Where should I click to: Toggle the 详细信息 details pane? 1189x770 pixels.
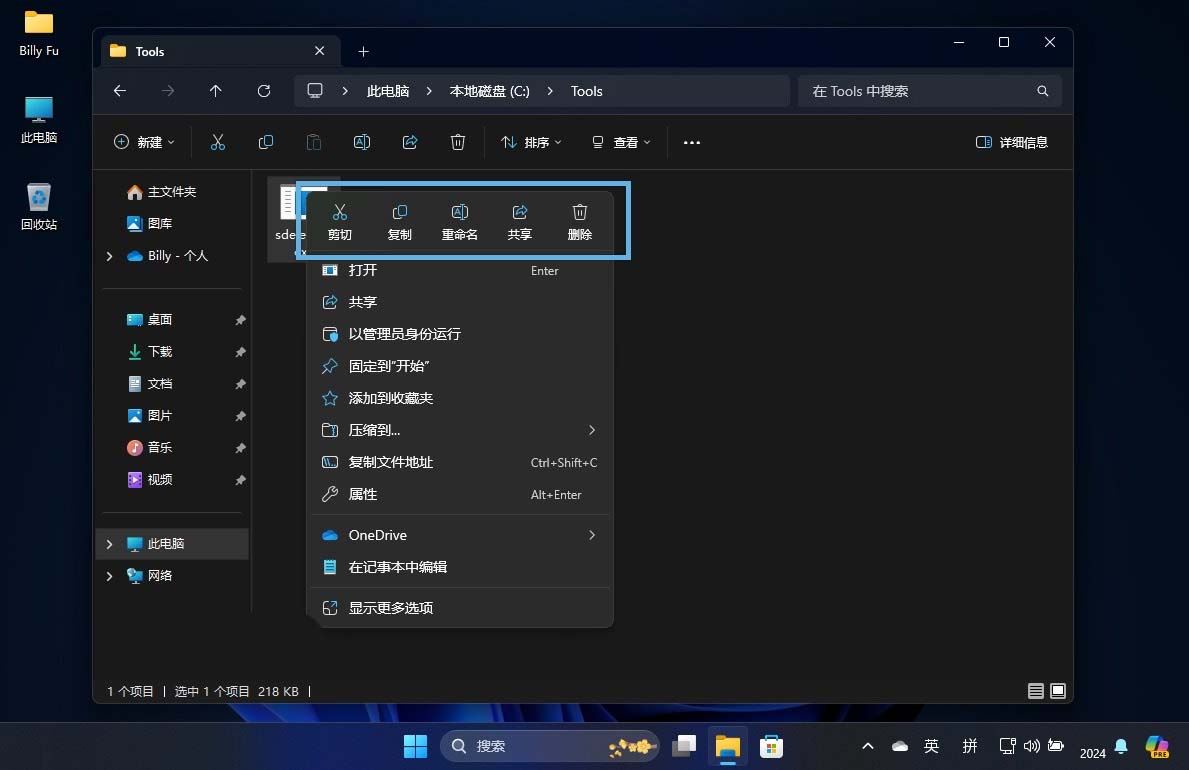coord(1012,142)
